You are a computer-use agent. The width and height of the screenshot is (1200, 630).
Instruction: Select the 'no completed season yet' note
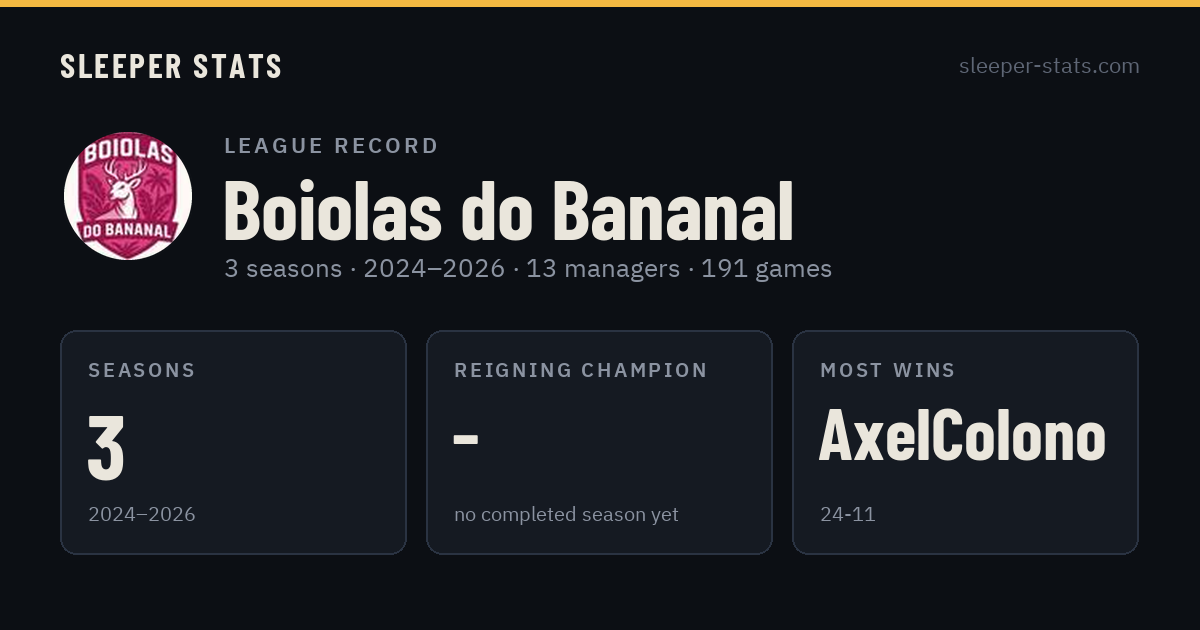[x=566, y=515]
